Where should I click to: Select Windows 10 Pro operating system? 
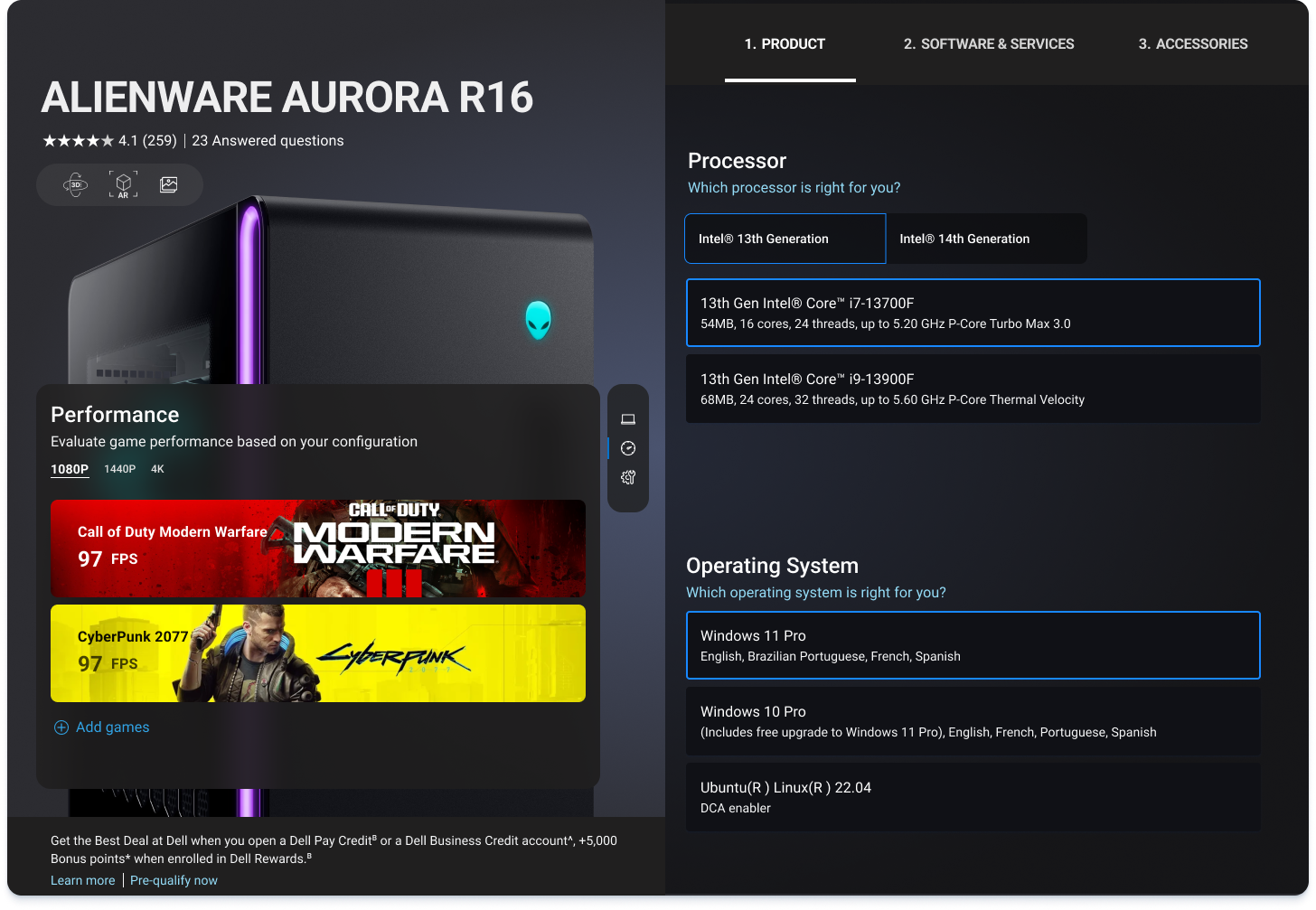973,721
